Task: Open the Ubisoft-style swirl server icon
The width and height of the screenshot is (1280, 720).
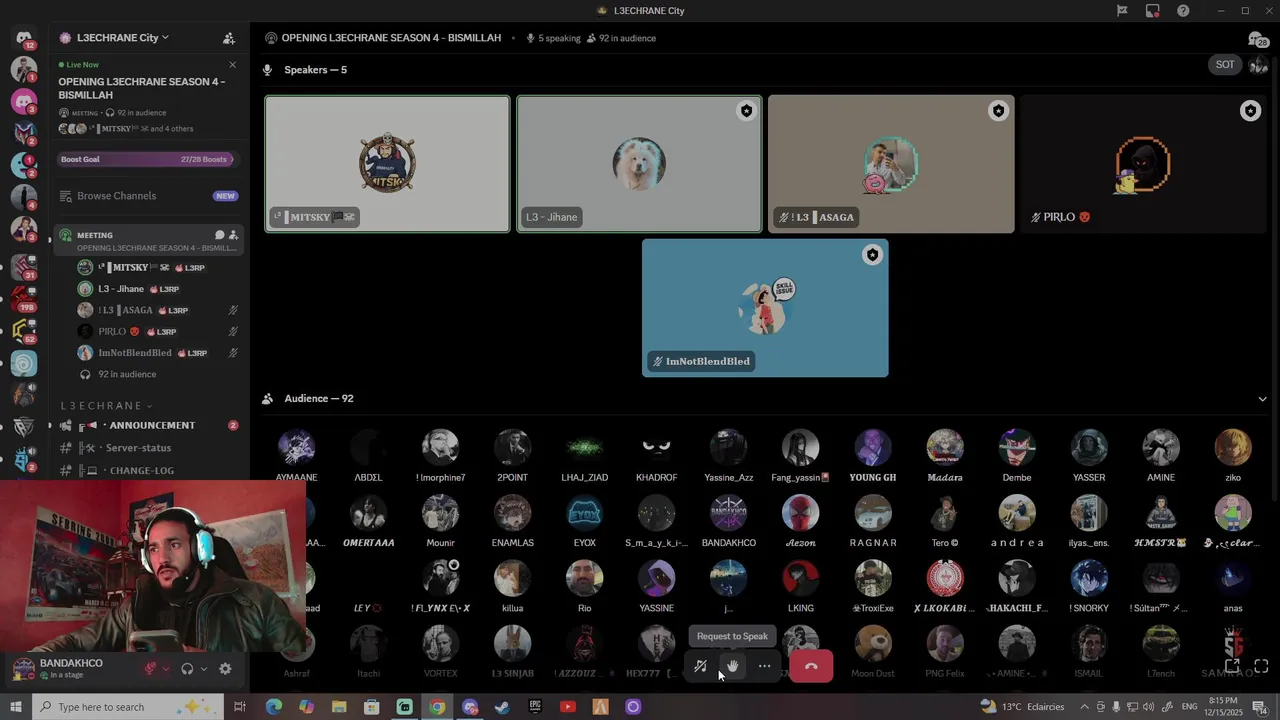Action: point(24,363)
